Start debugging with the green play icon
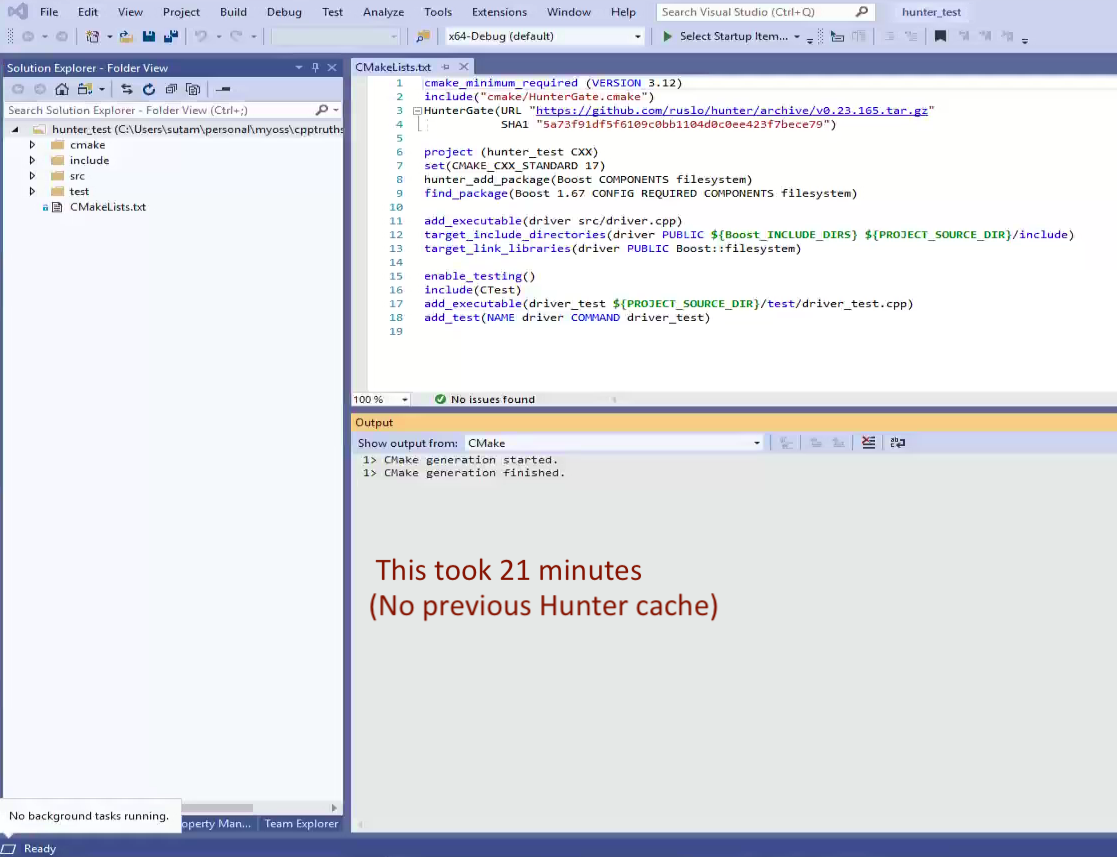 pyautogui.click(x=667, y=36)
